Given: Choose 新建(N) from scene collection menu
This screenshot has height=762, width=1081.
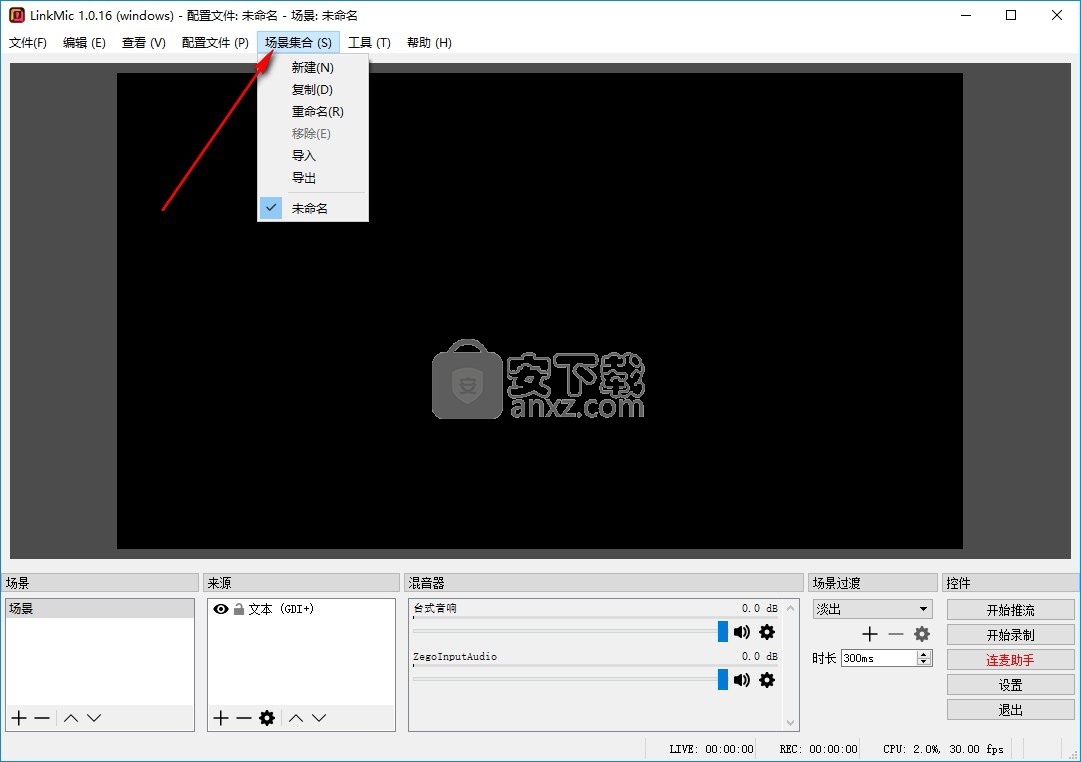Looking at the screenshot, I should [x=313, y=68].
